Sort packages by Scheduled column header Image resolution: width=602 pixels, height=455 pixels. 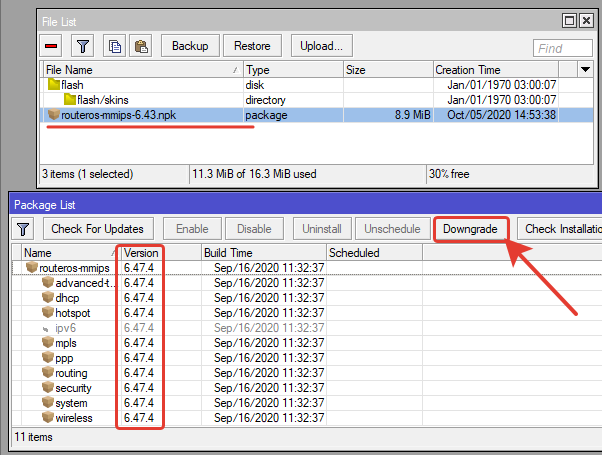tap(374, 253)
